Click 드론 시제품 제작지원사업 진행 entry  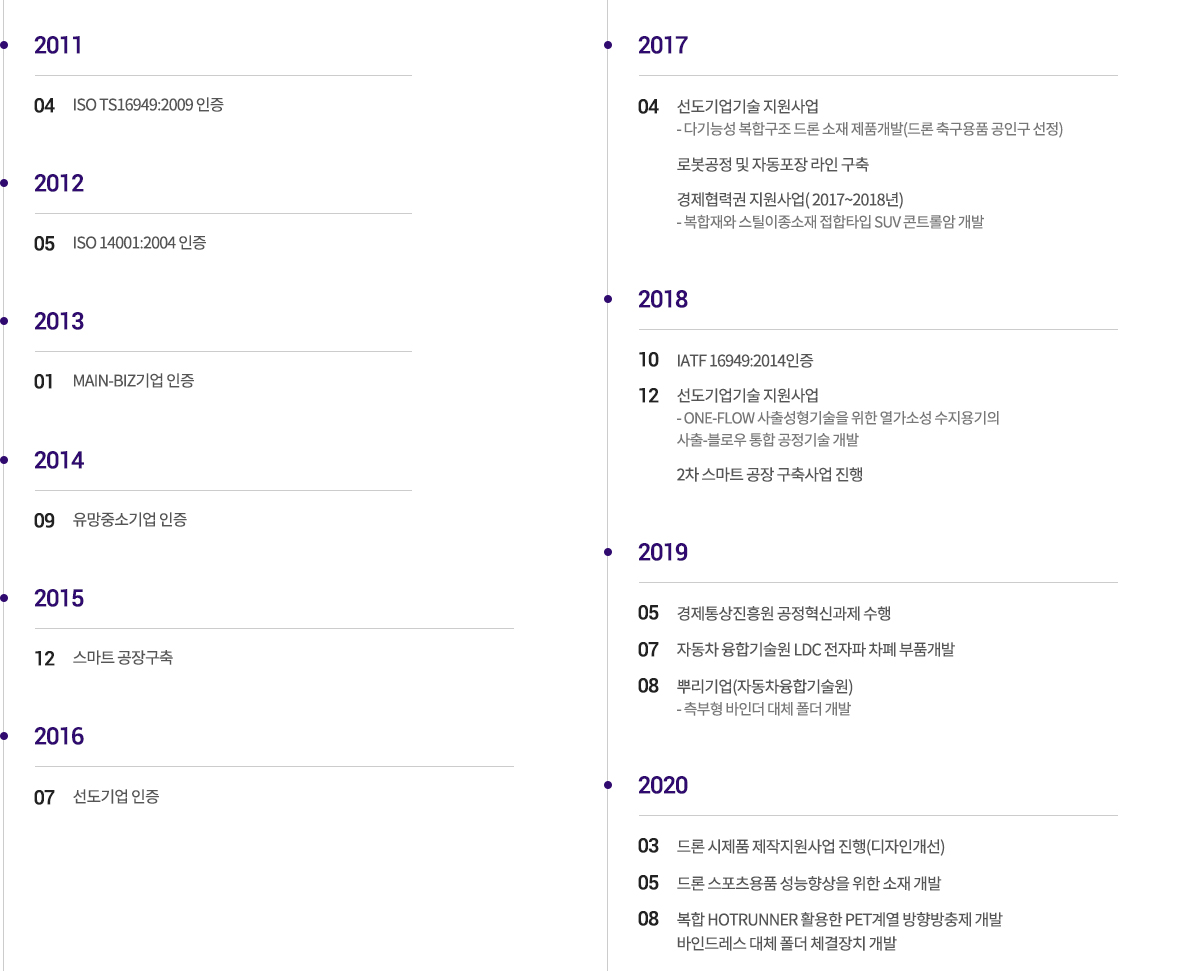(811, 847)
